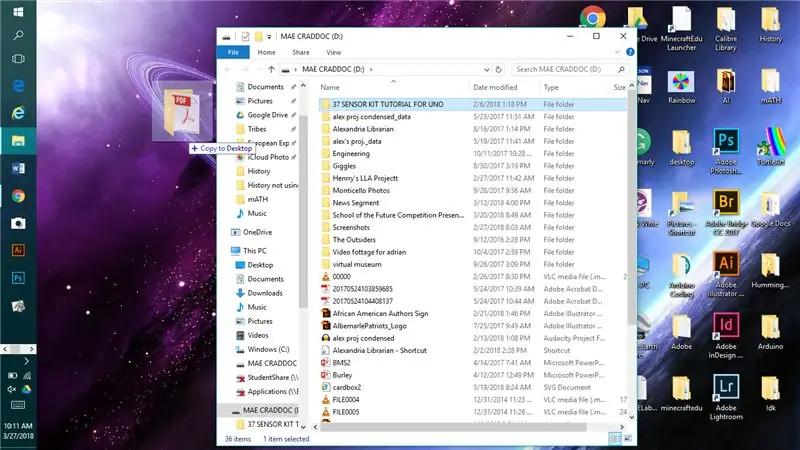Select the Engineering folder
The image size is (800, 450).
[x=351, y=154]
